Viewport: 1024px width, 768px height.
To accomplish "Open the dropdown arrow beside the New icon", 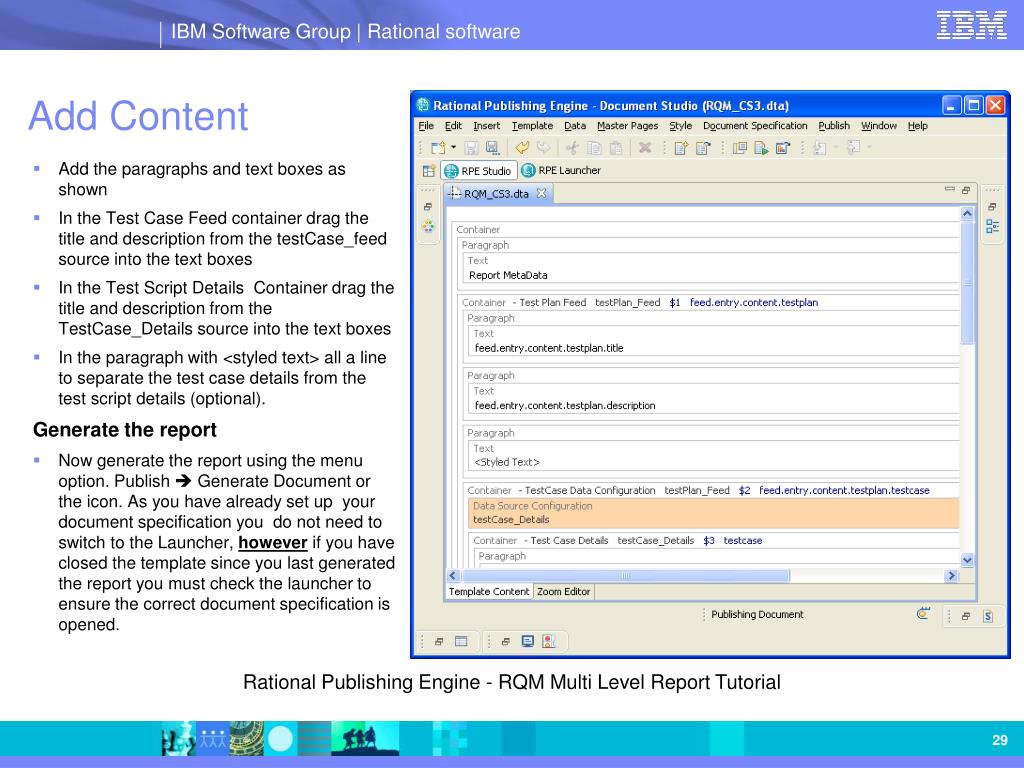I will click(x=453, y=148).
